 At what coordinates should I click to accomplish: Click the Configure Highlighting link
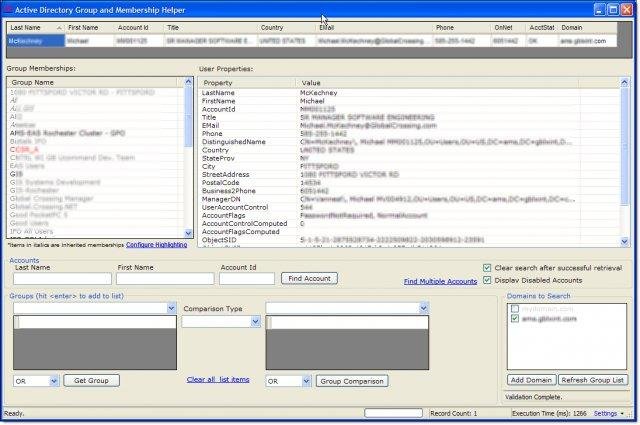[x=156, y=244]
